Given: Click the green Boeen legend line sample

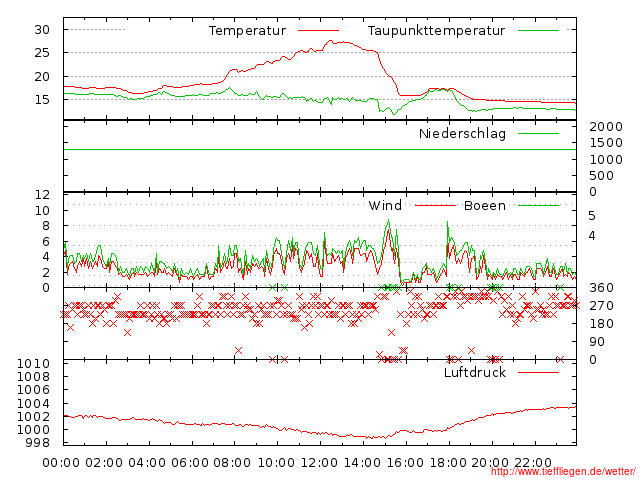Looking at the screenshot, I should 538,205.
